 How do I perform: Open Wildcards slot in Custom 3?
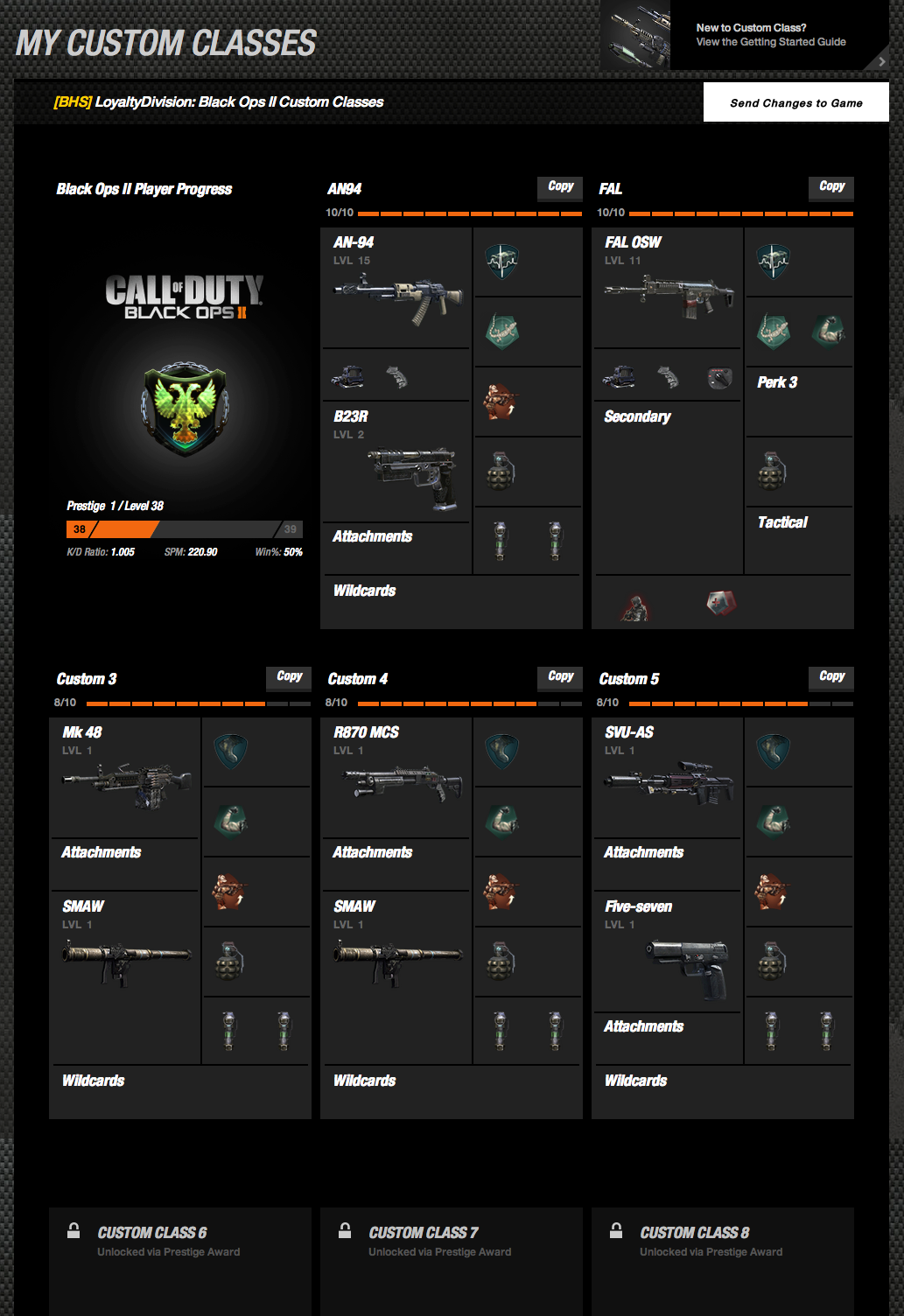coord(180,1091)
